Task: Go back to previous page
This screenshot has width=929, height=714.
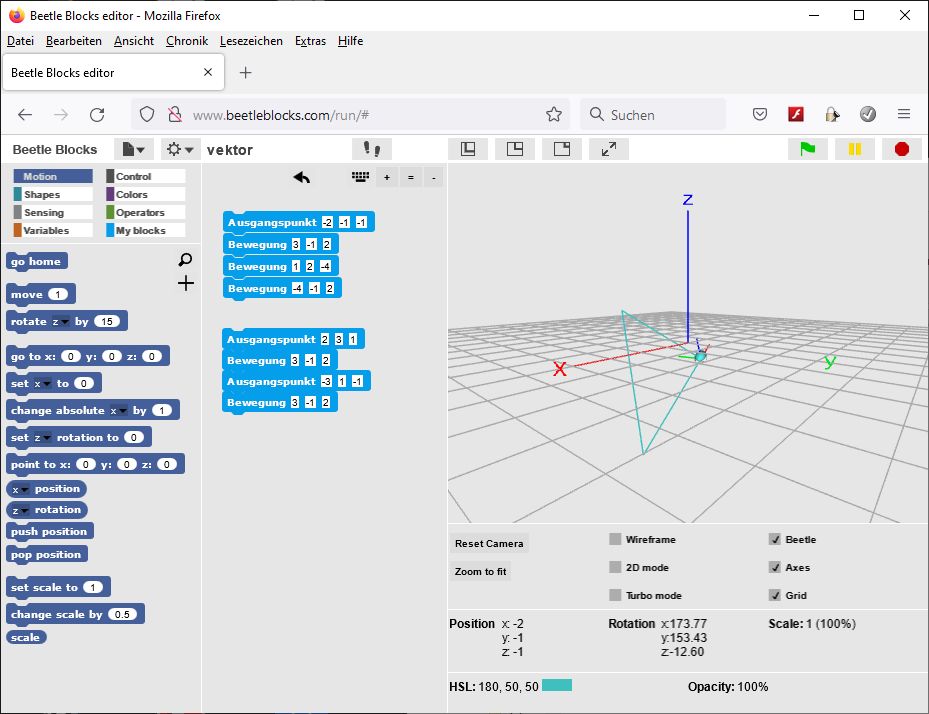Action: pos(25,114)
